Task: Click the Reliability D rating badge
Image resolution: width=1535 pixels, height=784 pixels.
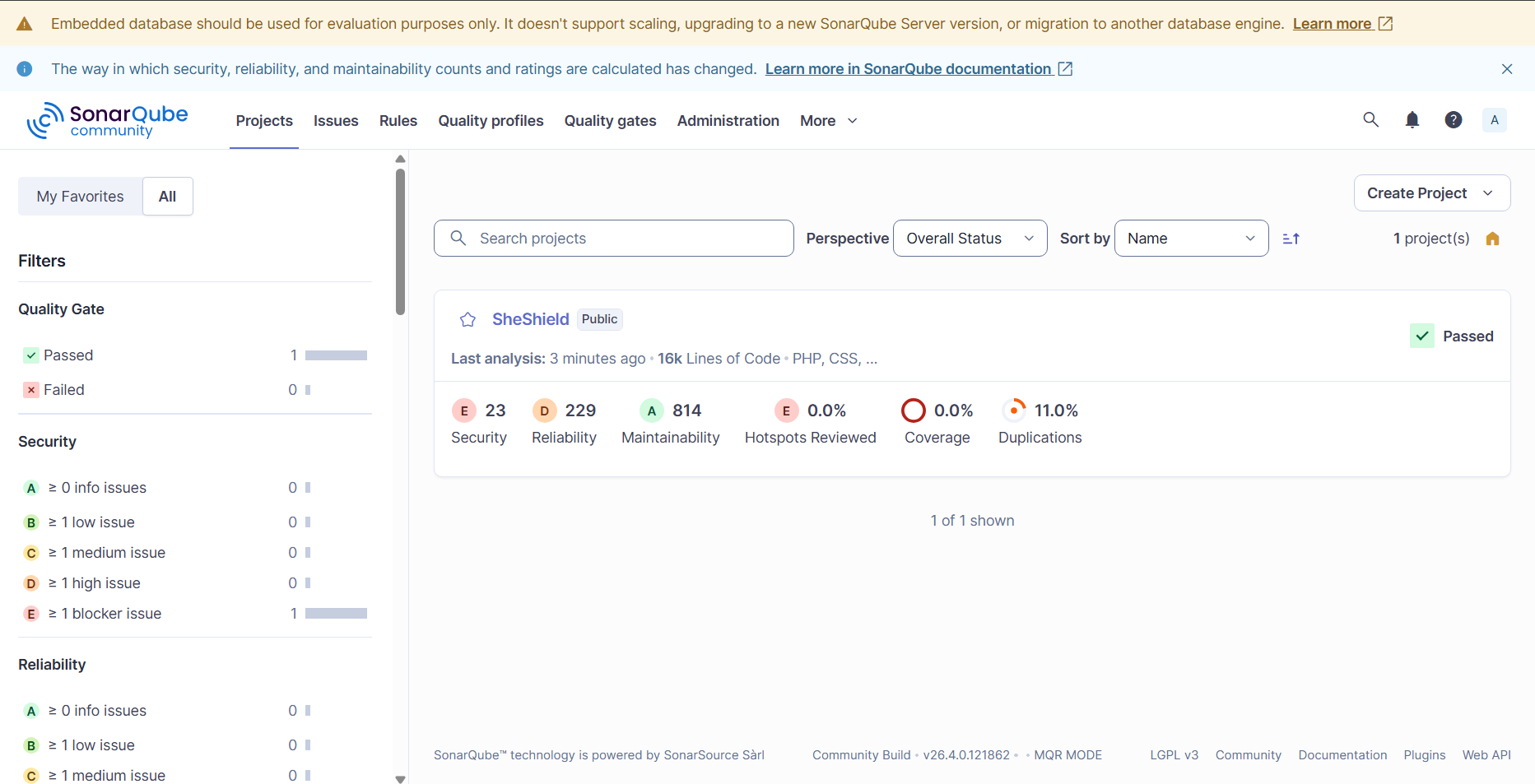Action: pyautogui.click(x=544, y=411)
